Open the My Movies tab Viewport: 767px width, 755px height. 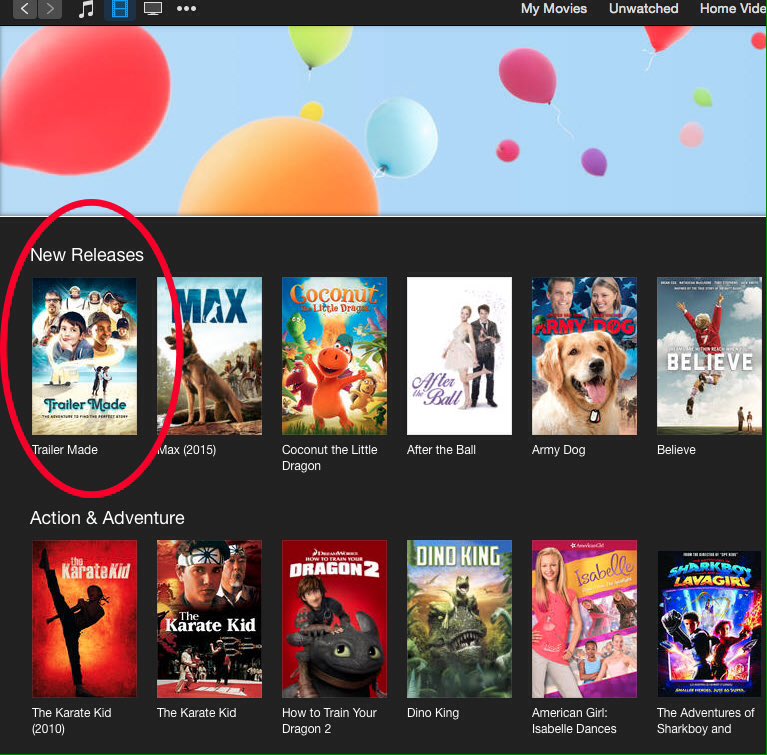[x=554, y=8]
